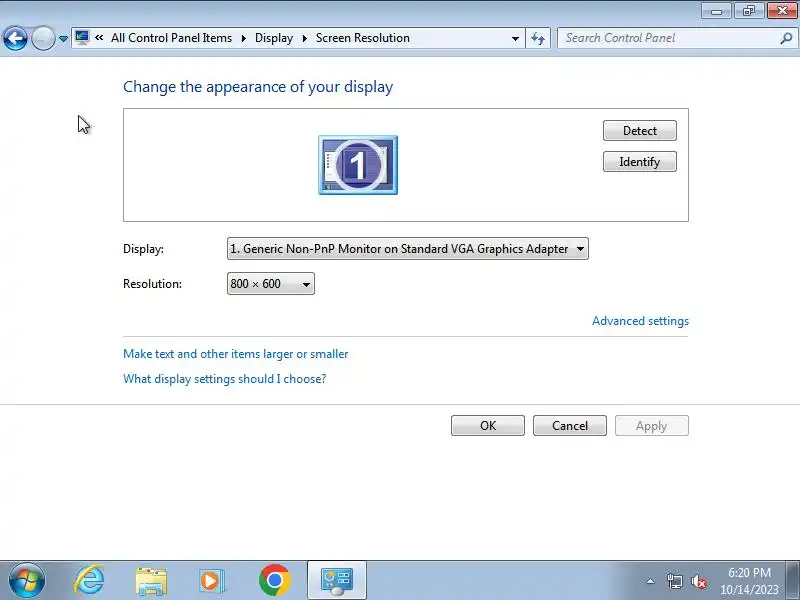Click the Cancel button

point(570,426)
